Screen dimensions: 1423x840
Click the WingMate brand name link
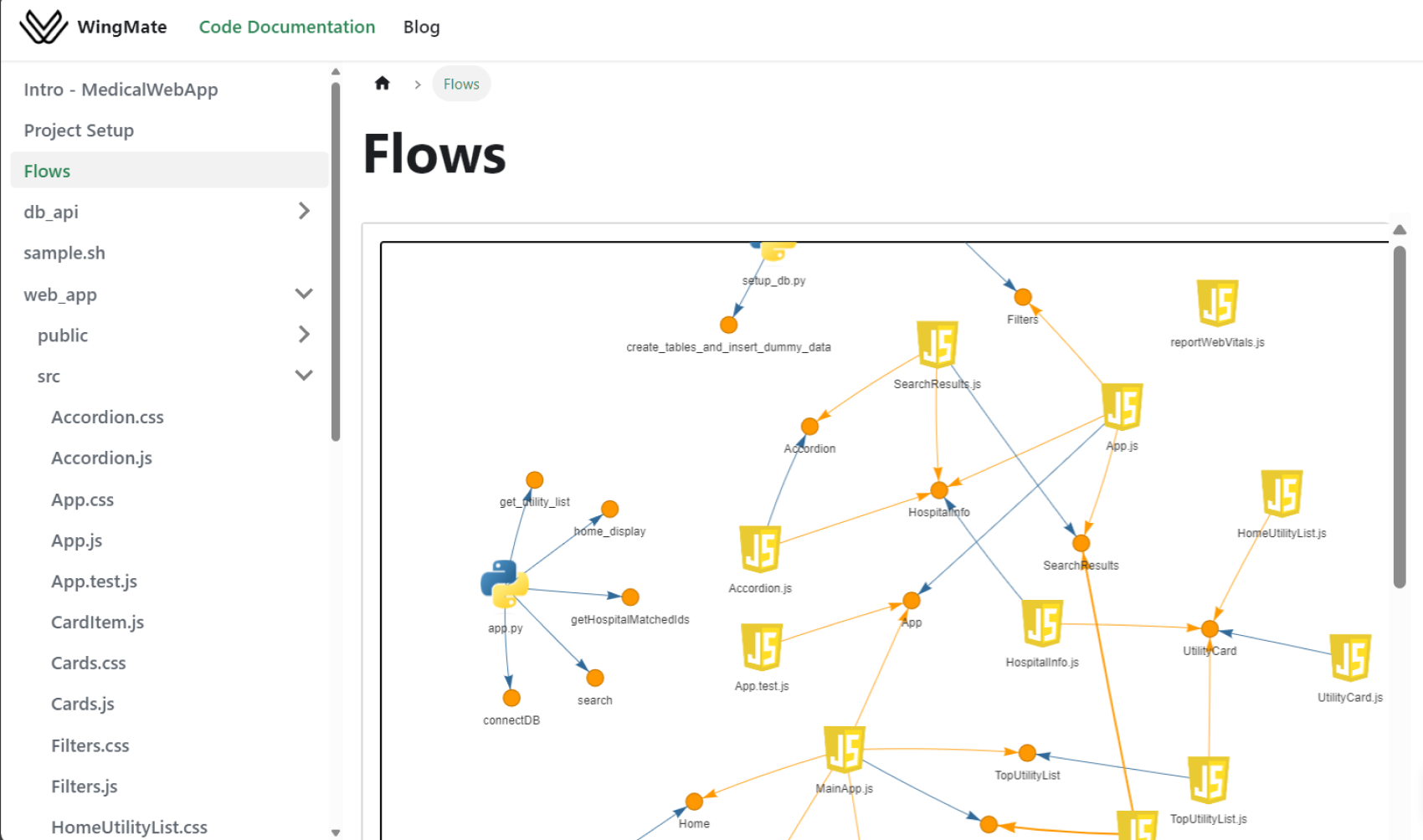click(122, 27)
